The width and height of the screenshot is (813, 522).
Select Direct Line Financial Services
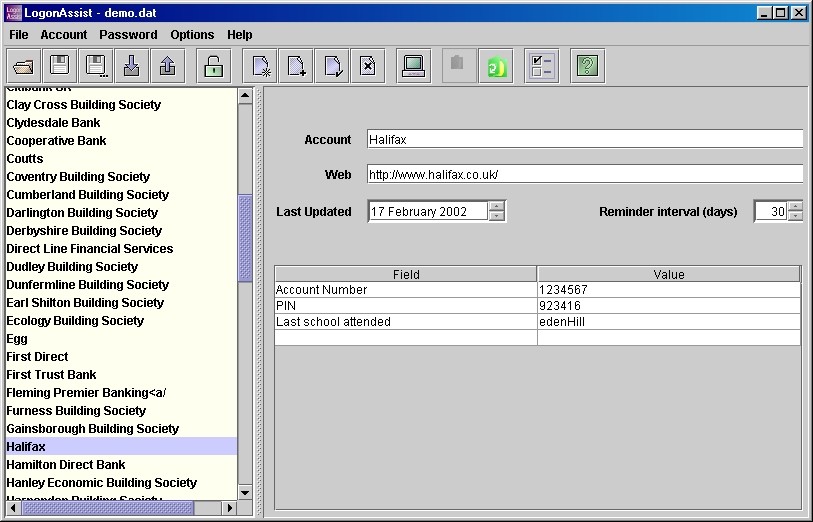coord(121,249)
